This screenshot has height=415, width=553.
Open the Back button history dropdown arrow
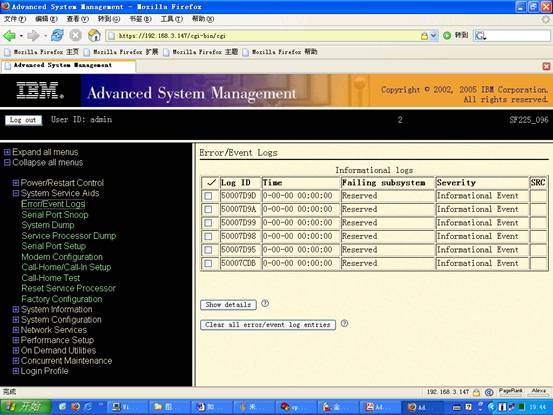(21, 36)
